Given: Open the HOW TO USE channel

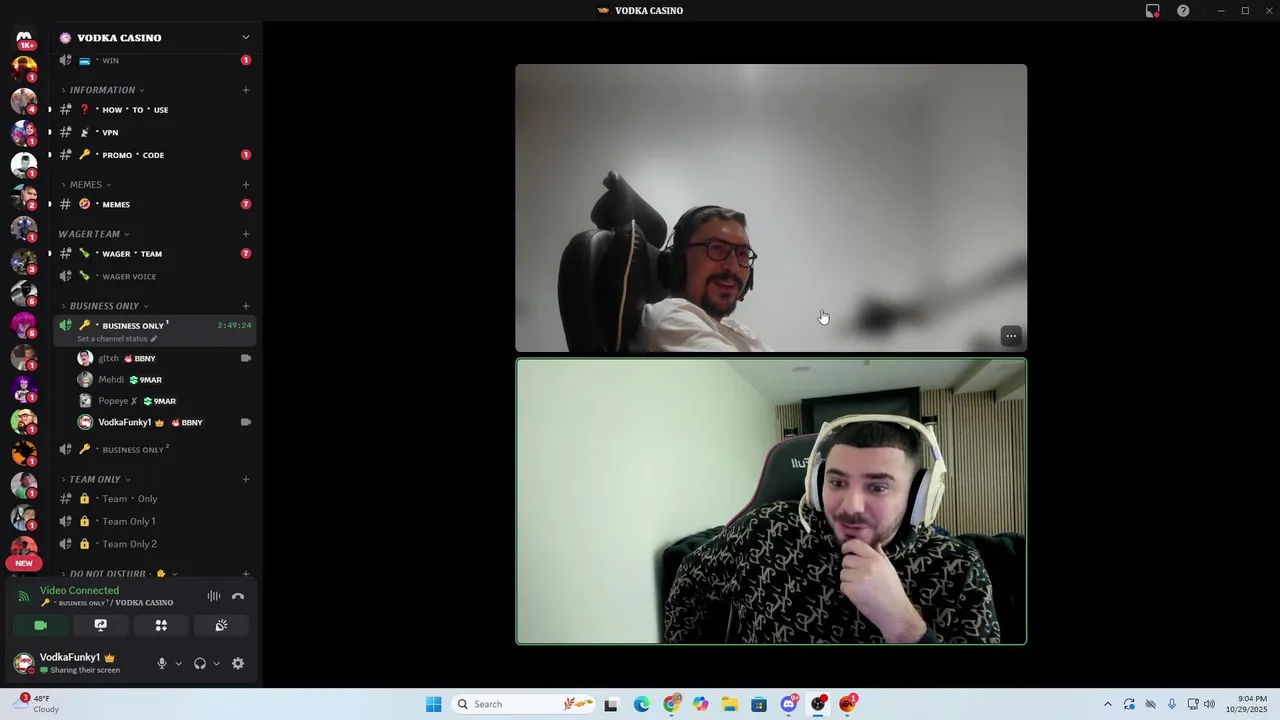Looking at the screenshot, I should 155,109.
